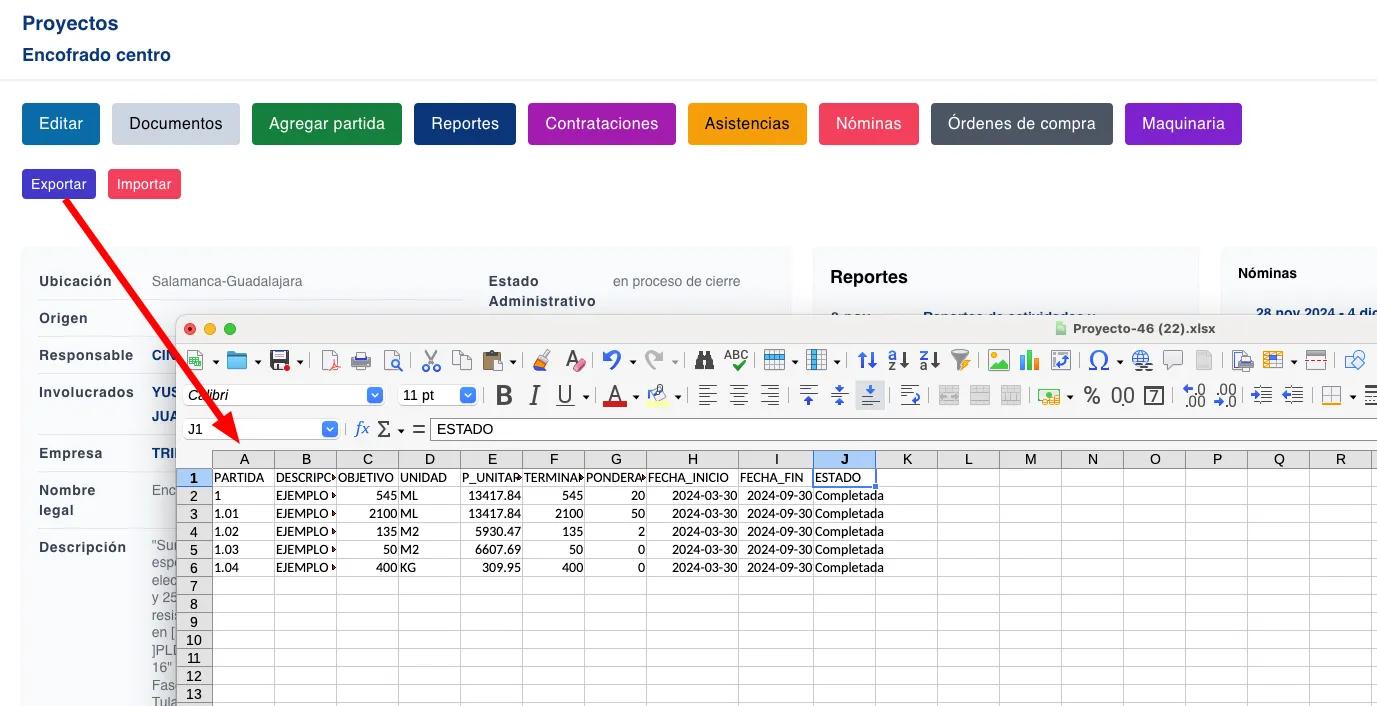Click the red font color swatch

point(614,396)
